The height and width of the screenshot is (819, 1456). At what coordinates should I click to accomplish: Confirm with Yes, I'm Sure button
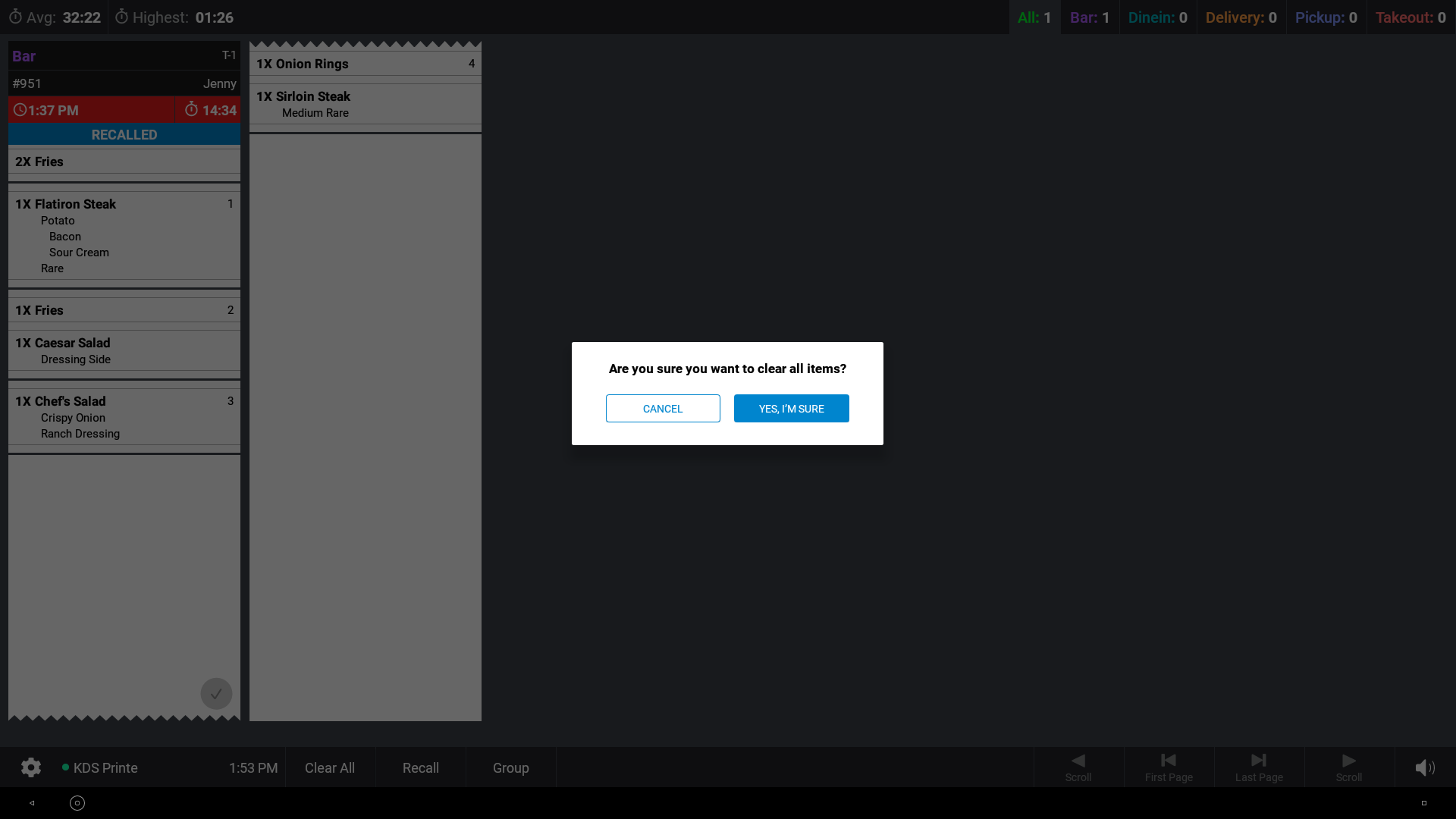[791, 408]
